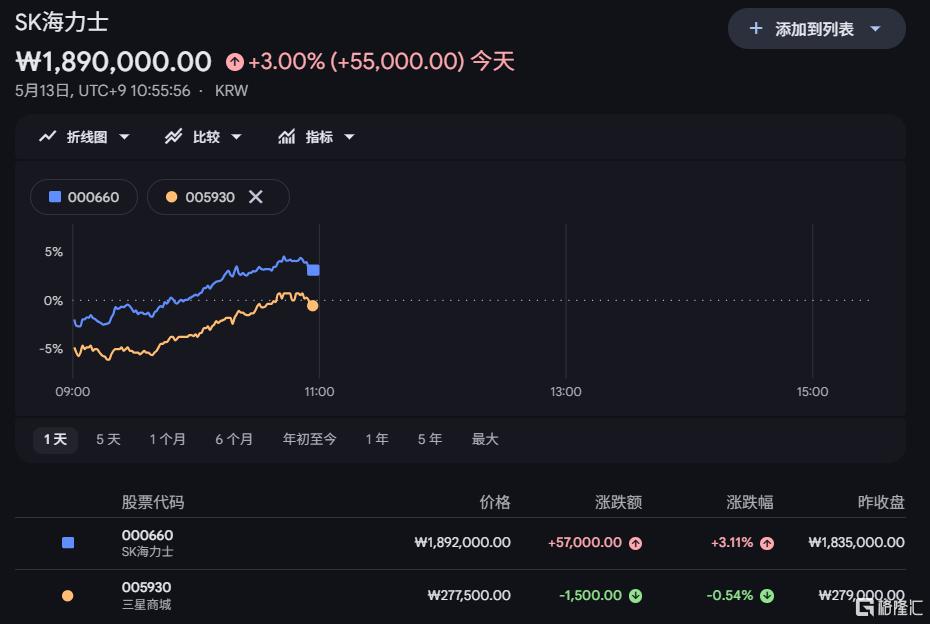Click the 涨跌额 column header
This screenshot has width=930, height=624.
[619, 502]
